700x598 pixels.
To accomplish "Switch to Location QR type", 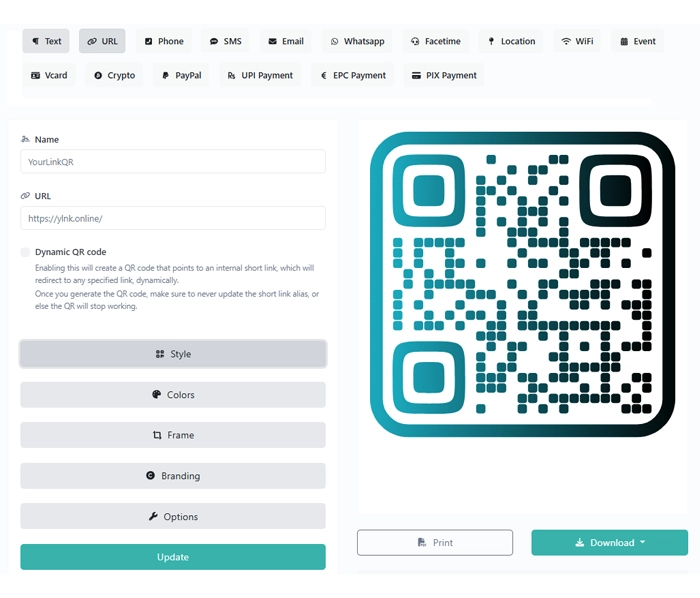I will [511, 41].
